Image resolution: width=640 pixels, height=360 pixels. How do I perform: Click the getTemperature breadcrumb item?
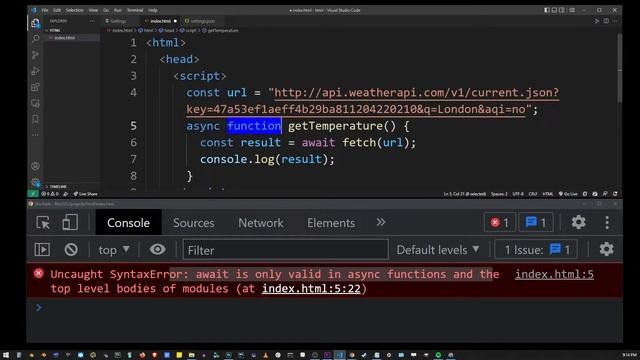tap(220, 30)
